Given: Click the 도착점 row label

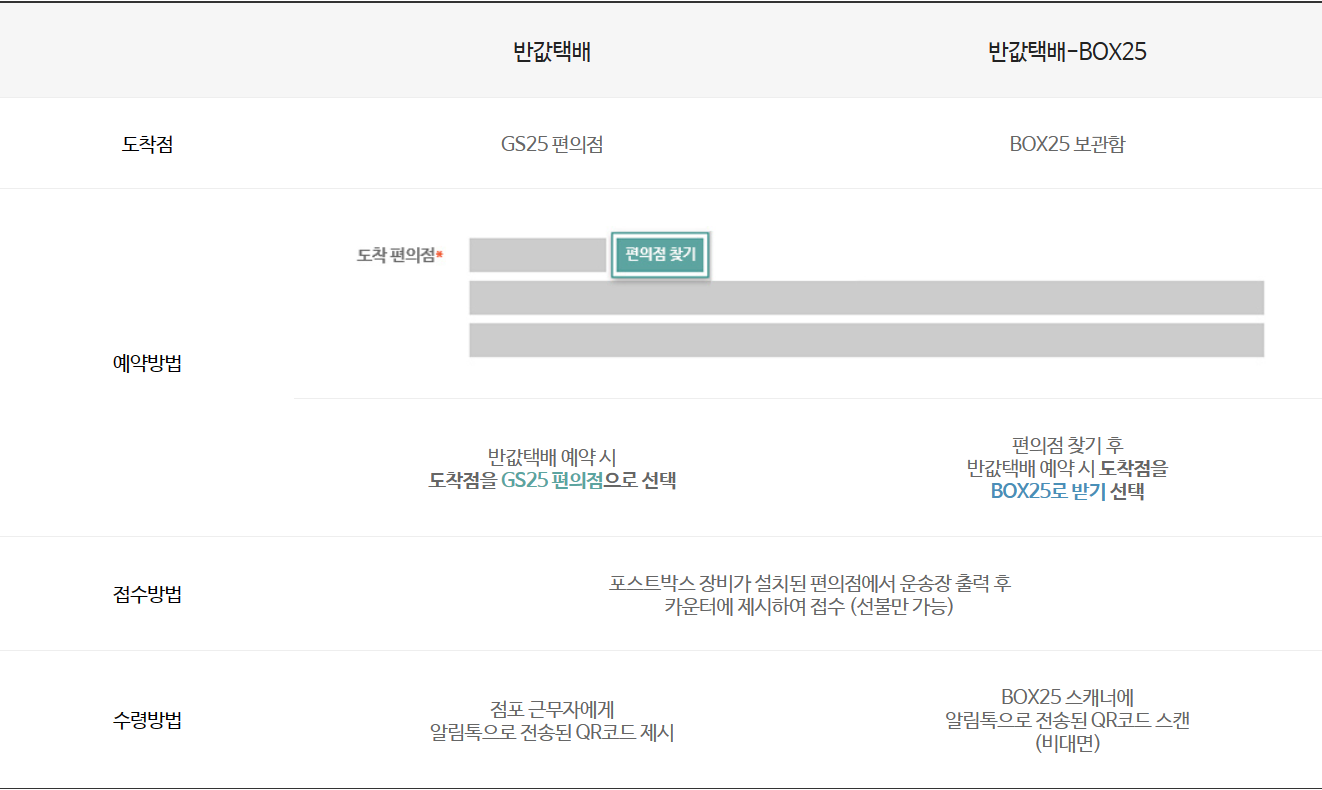Looking at the screenshot, I should click(x=147, y=144).
